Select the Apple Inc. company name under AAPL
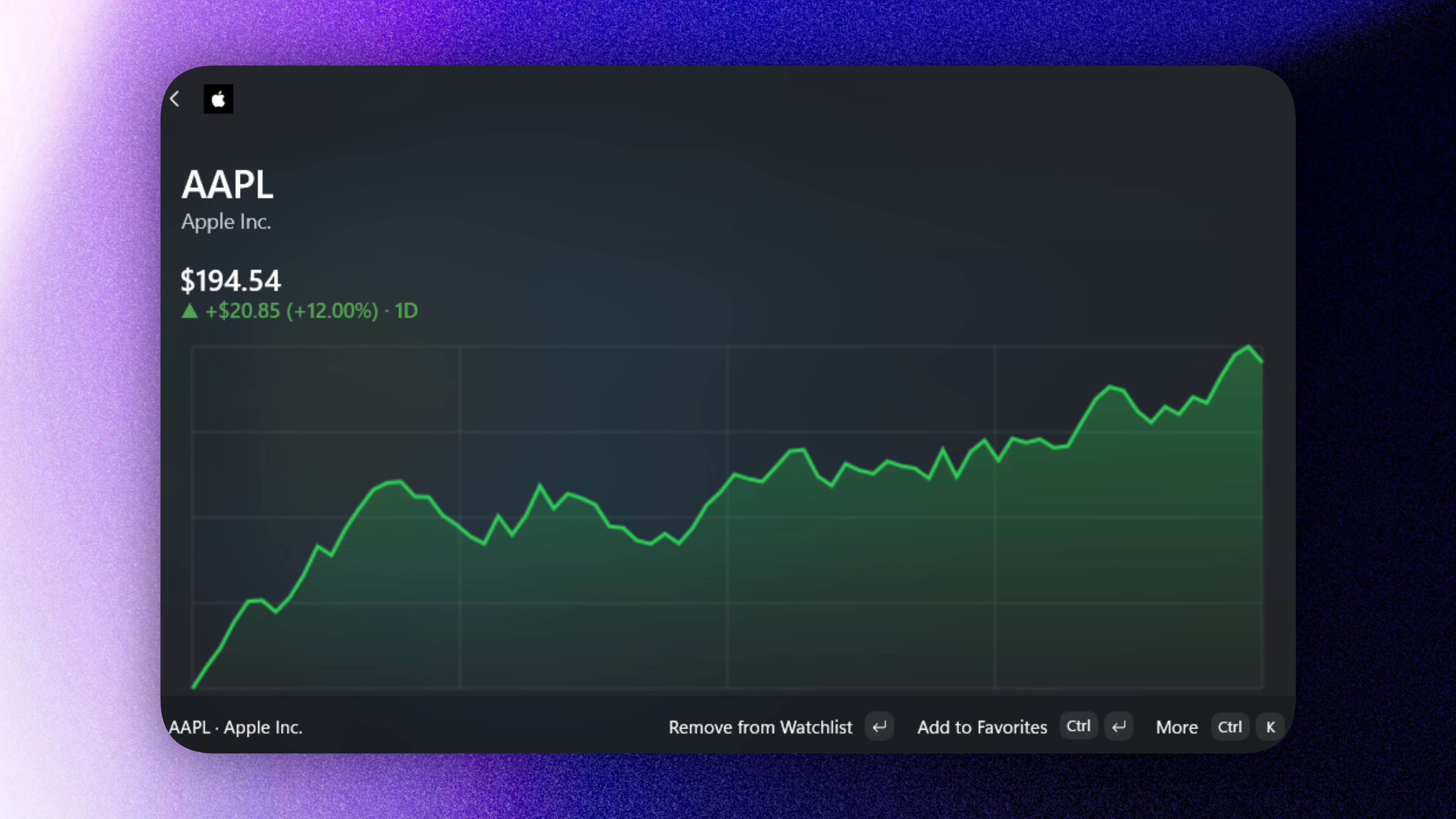The height and width of the screenshot is (819, 1456). tap(226, 221)
